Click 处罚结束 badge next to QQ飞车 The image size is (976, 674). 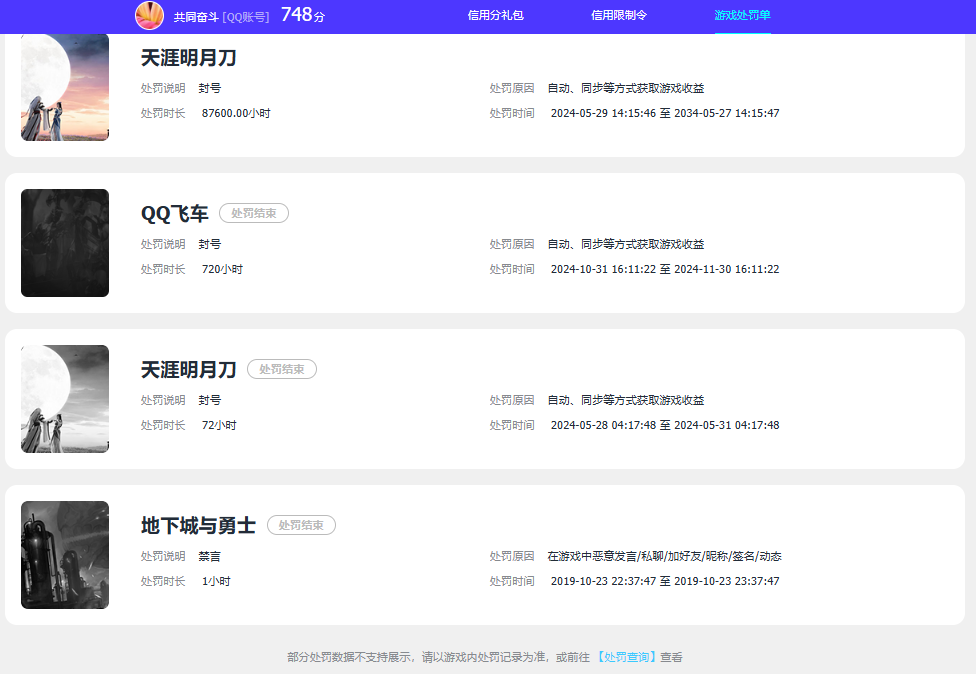click(254, 213)
